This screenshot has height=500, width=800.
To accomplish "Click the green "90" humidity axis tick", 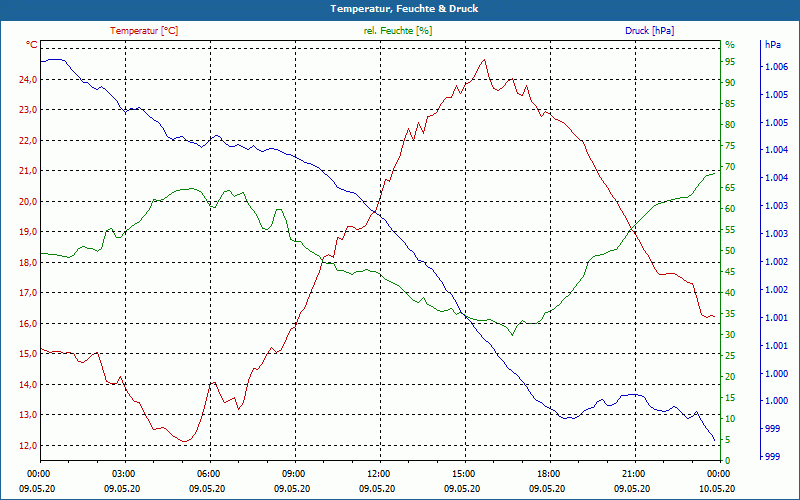I will pos(730,83).
